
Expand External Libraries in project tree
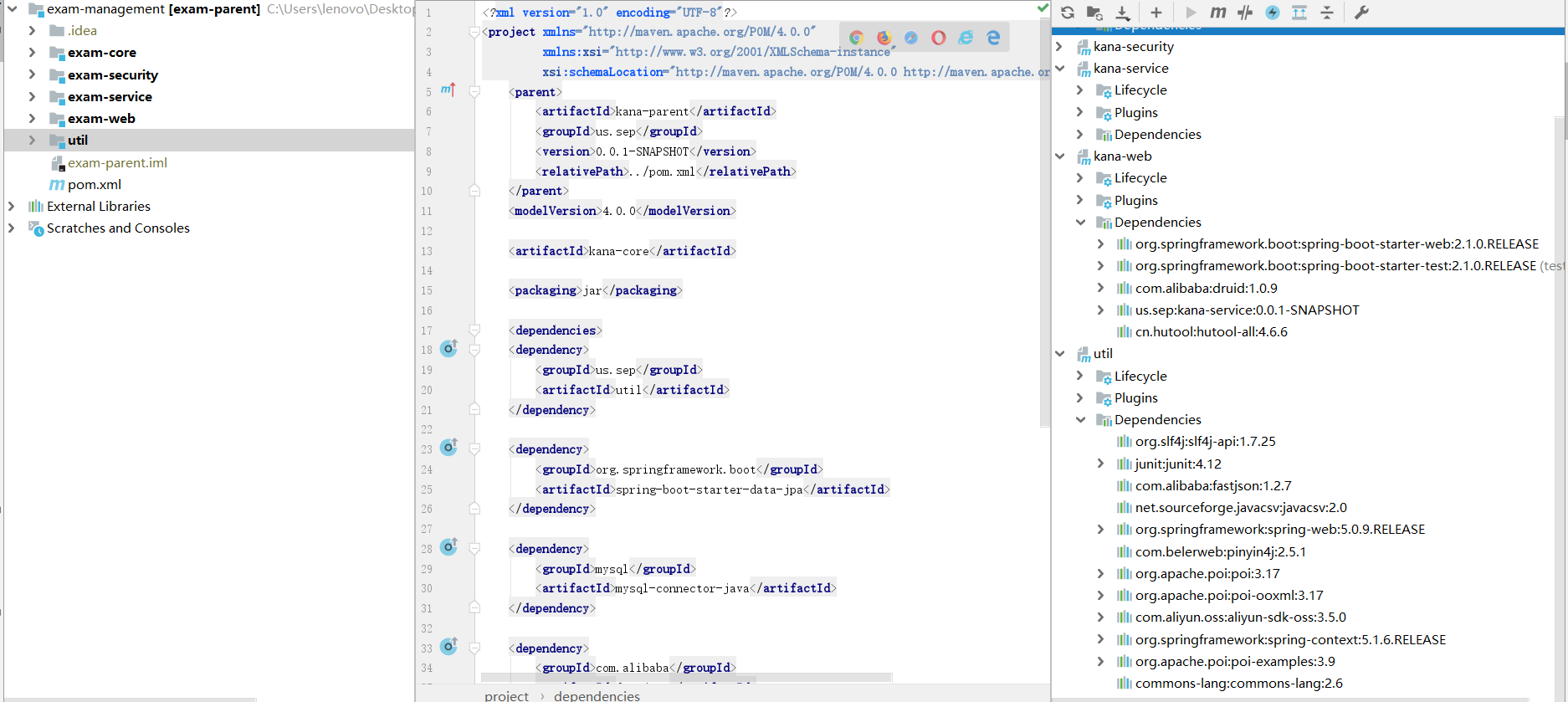pos(11,206)
